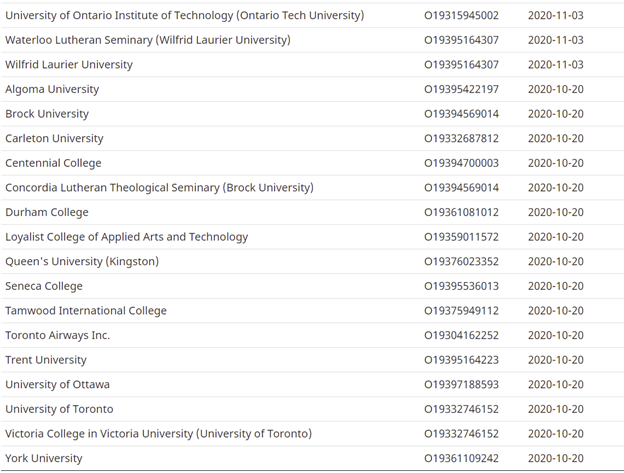Click Victoria College in Victoria University entry
Viewport: 624px width, 473px height.
(x=158, y=434)
